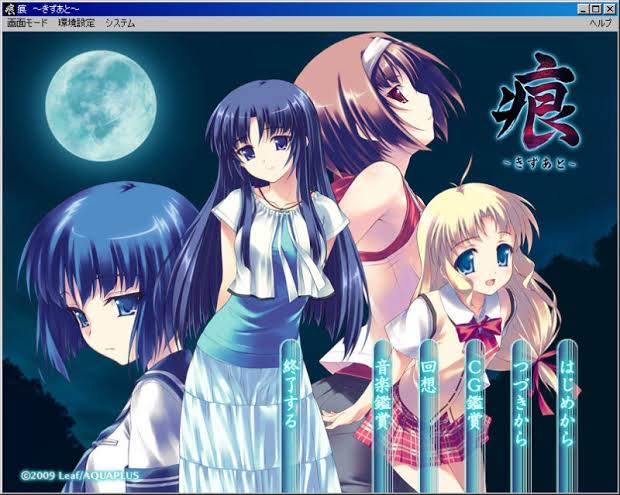Close the game window

610,8
